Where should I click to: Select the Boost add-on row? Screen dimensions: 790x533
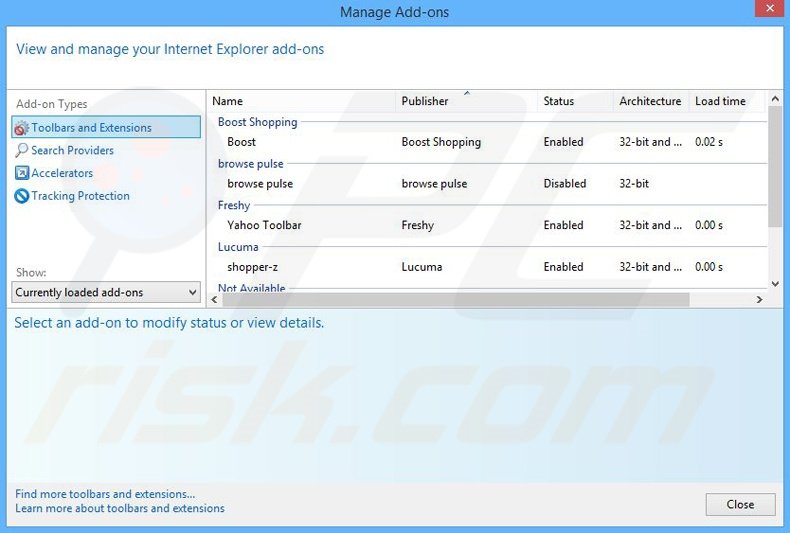pyautogui.click(x=488, y=142)
